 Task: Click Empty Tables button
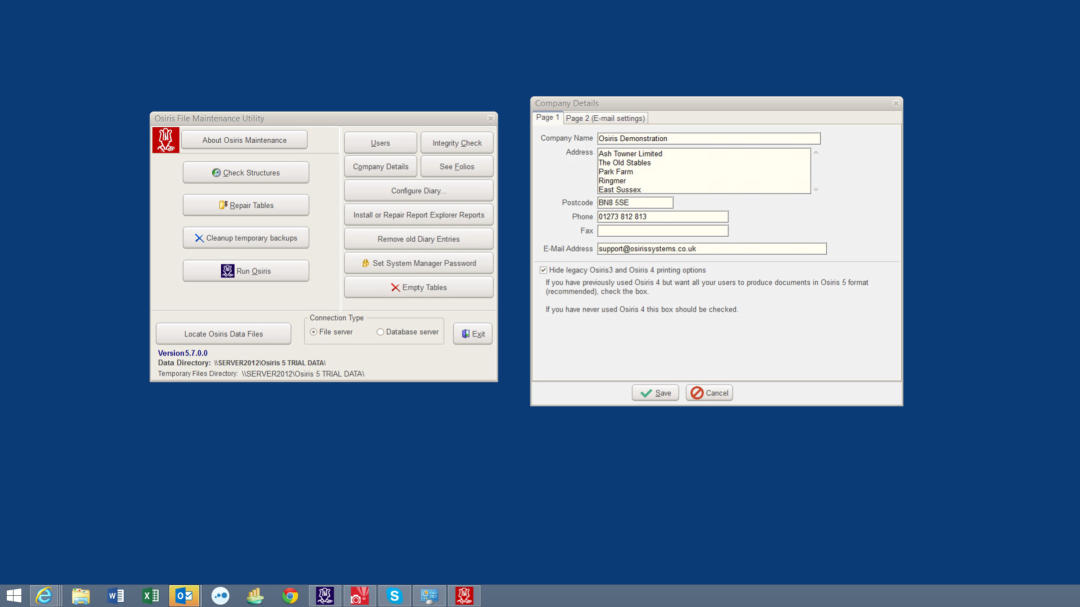pos(418,288)
